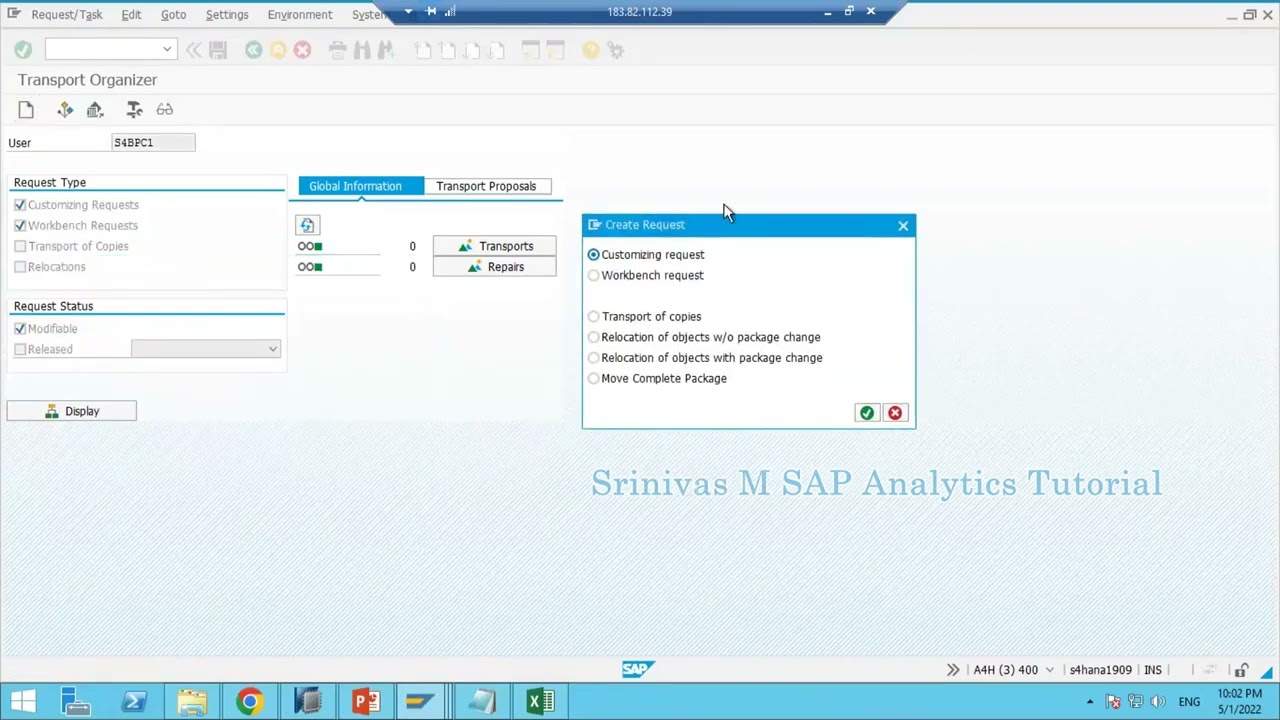
Task: Click the Repairs button
Action: (x=494, y=267)
